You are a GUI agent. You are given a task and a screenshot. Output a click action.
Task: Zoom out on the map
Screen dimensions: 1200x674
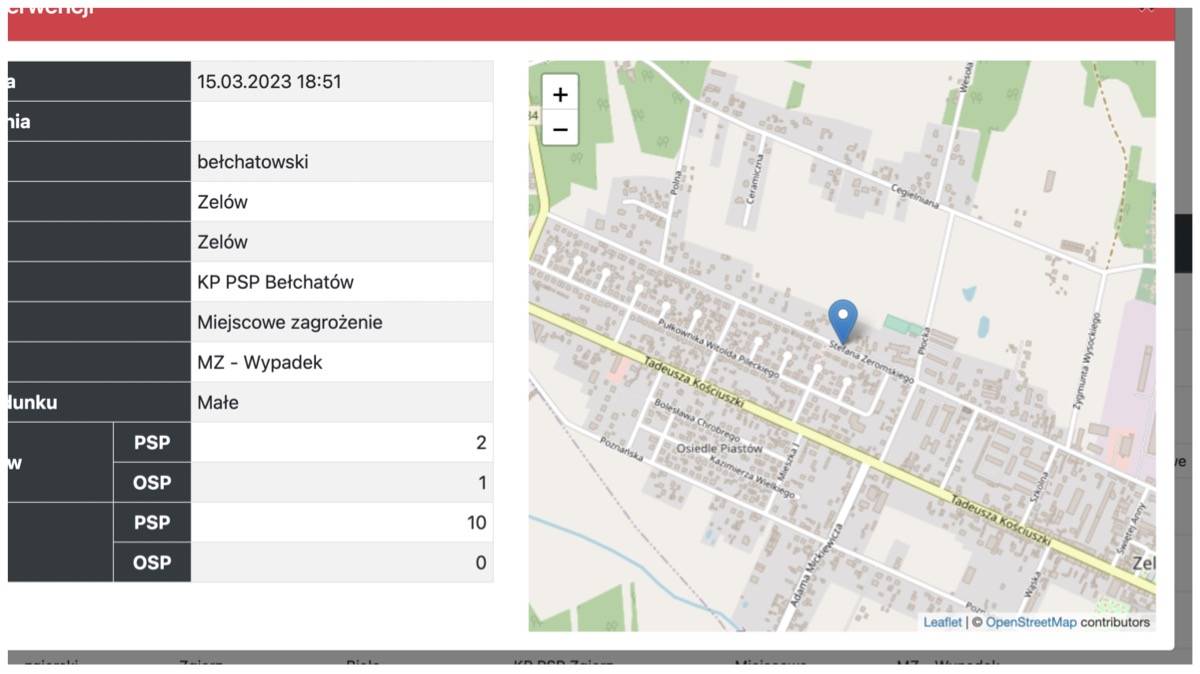[560, 129]
